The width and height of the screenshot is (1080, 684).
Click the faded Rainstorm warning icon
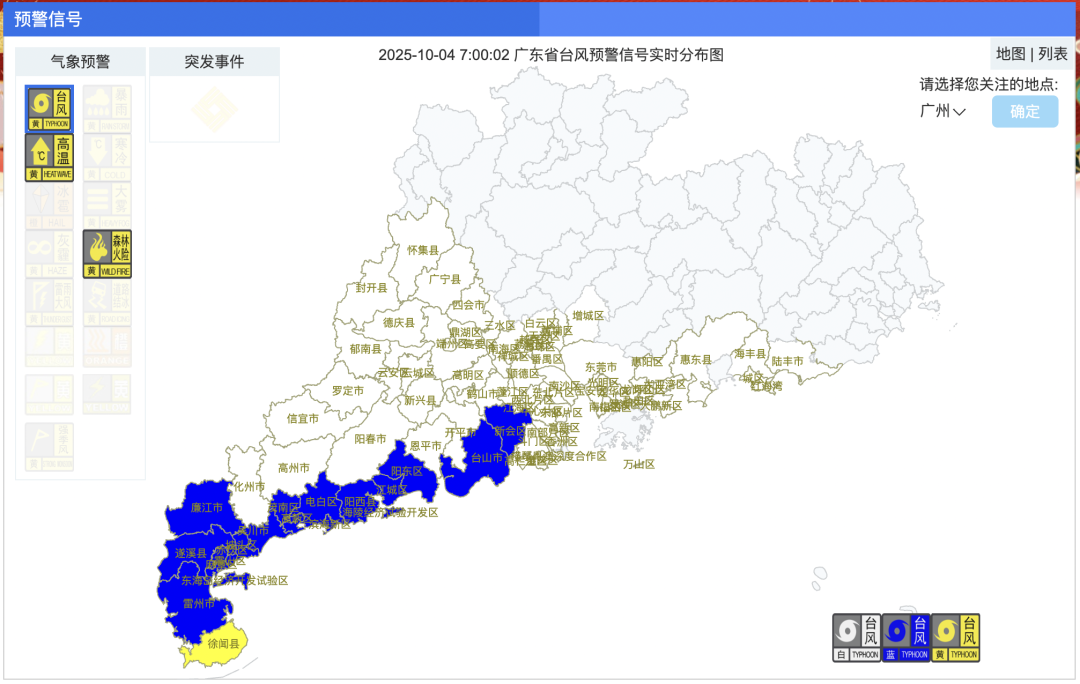(x=106, y=109)
